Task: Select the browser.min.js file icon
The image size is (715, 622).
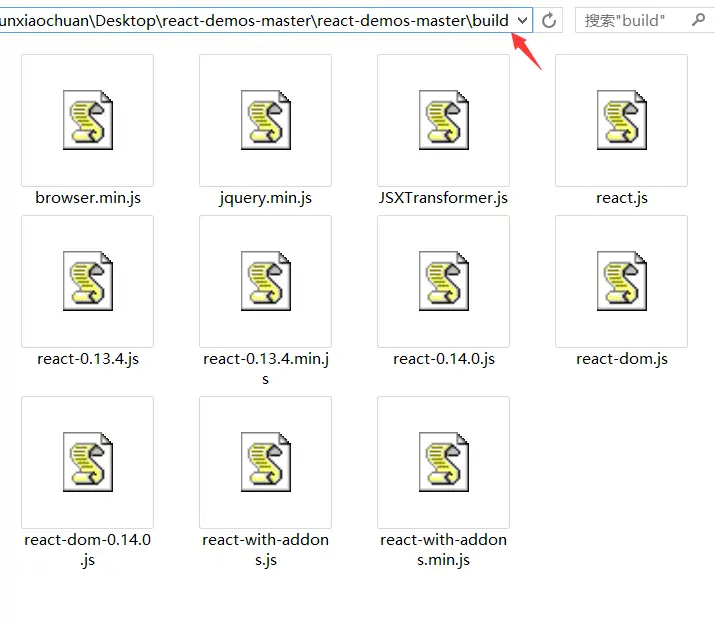Action: point(88,120)
